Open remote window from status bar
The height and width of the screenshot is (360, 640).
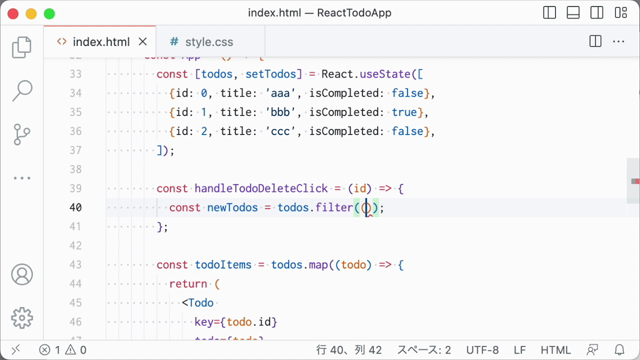(x=16, y=350)
